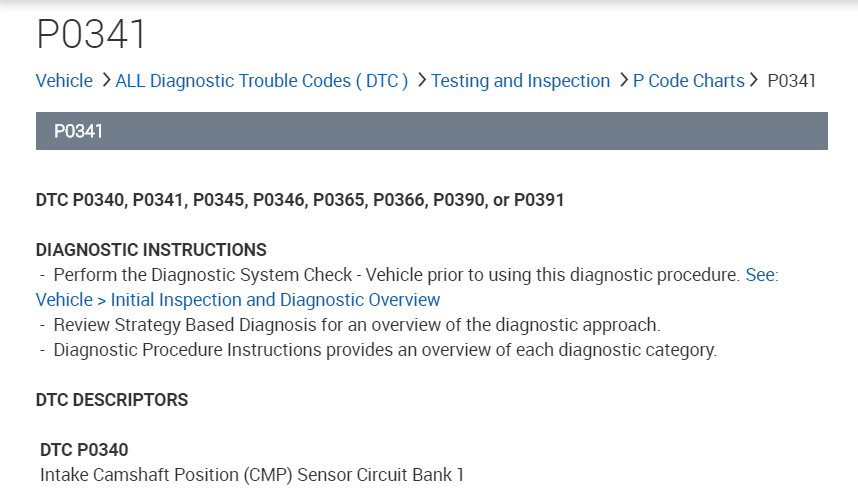
Task: Click chevron after Testing and Inspection
Action: pyautogui.click(x=623, y=81)
